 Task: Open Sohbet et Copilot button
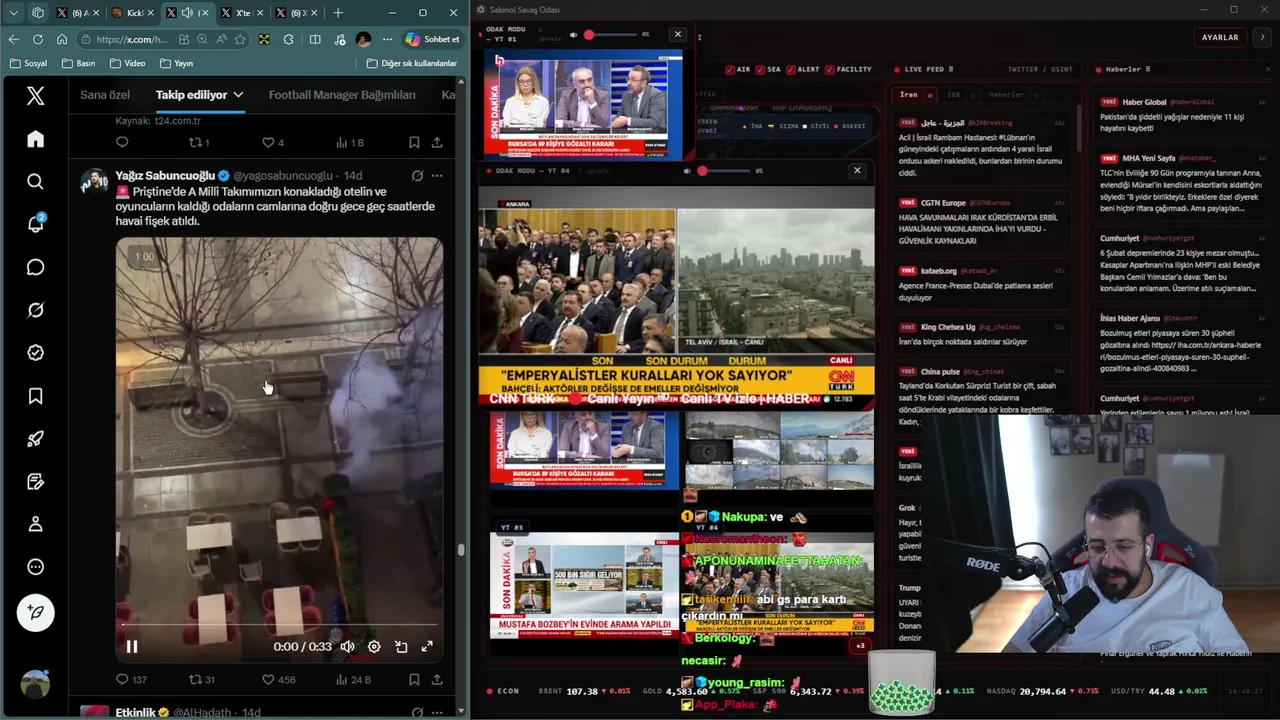pyautogui.click(x=433, y=39)
